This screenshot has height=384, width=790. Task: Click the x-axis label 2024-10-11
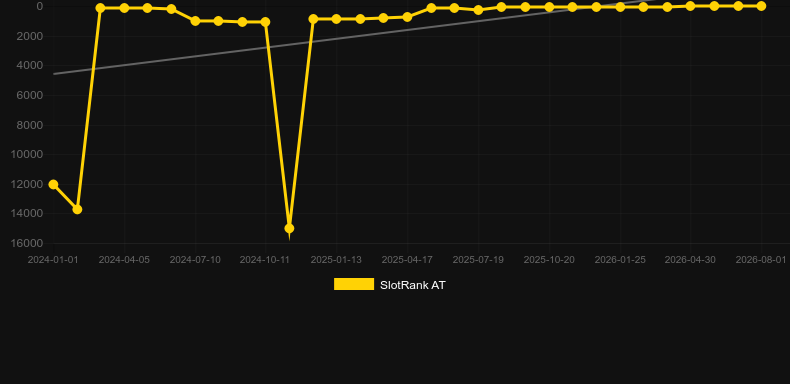265,260
